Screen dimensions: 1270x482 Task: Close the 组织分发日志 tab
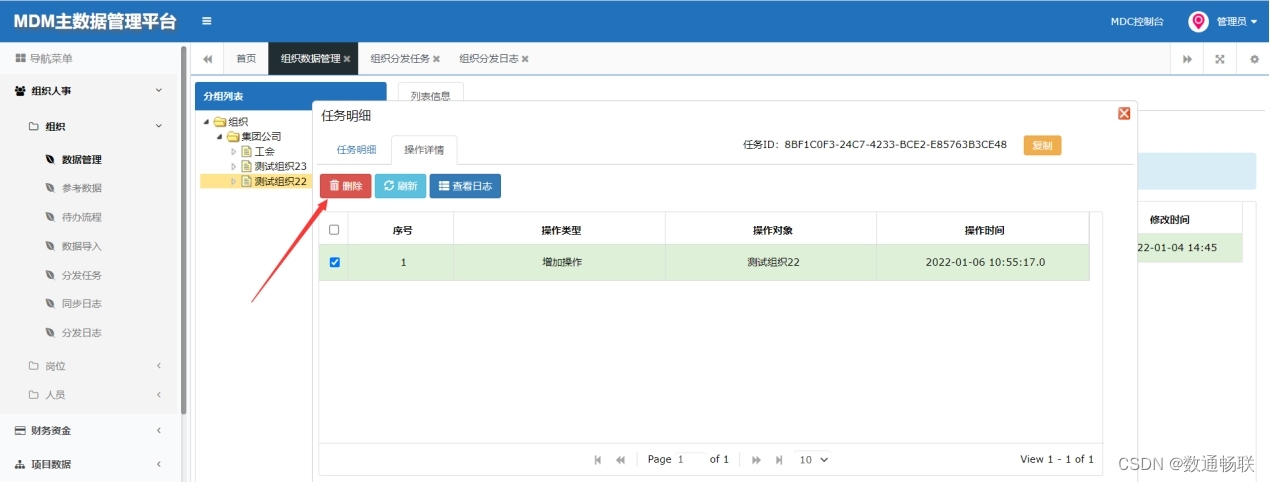525,59
